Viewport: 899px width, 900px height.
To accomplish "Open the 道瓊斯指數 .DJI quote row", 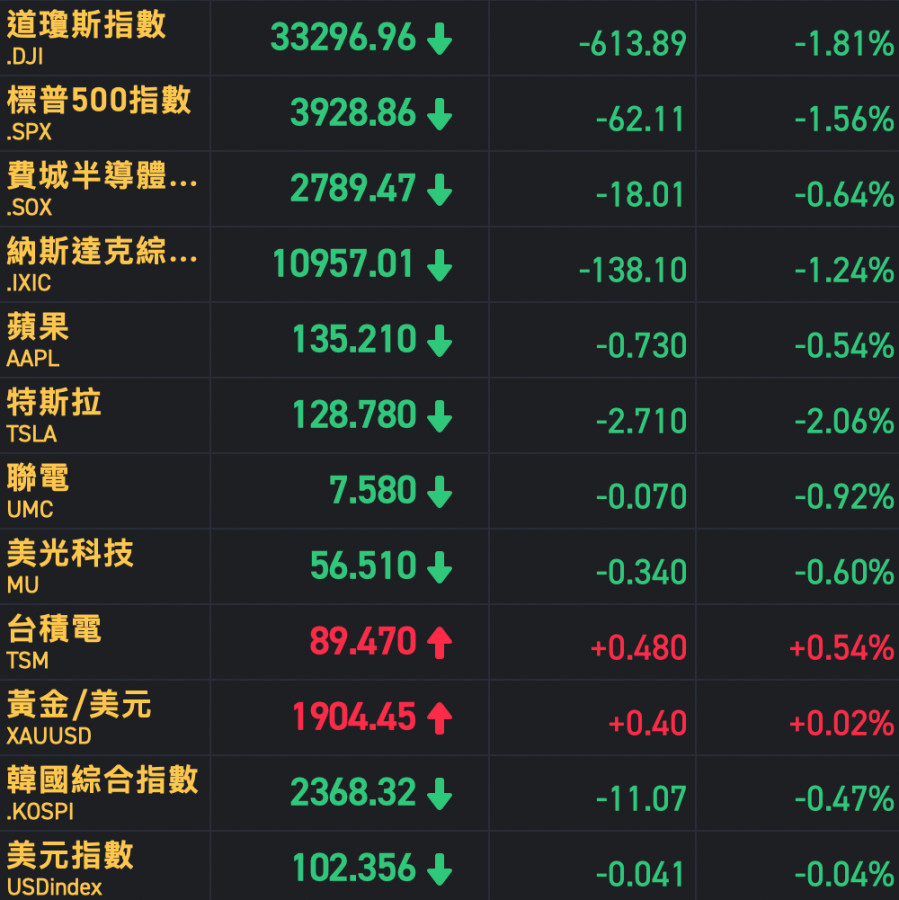I will tap(86, 37).
